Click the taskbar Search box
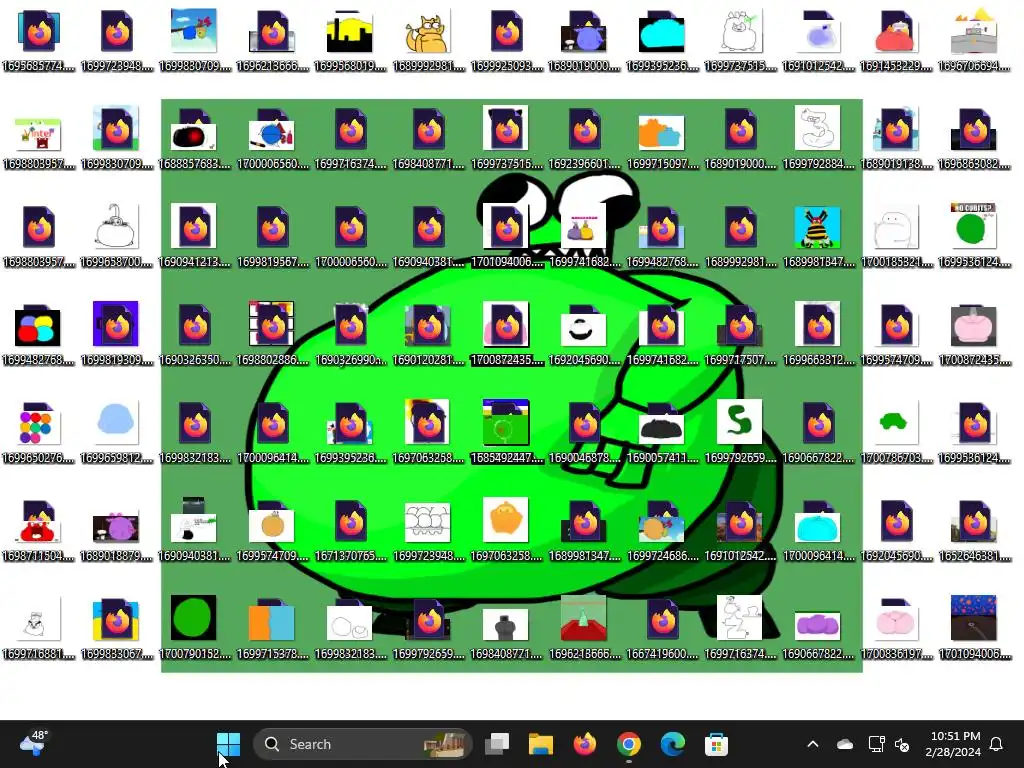Image resolution: width=1024 pixels, height=768 pixels. coord(362,744)
